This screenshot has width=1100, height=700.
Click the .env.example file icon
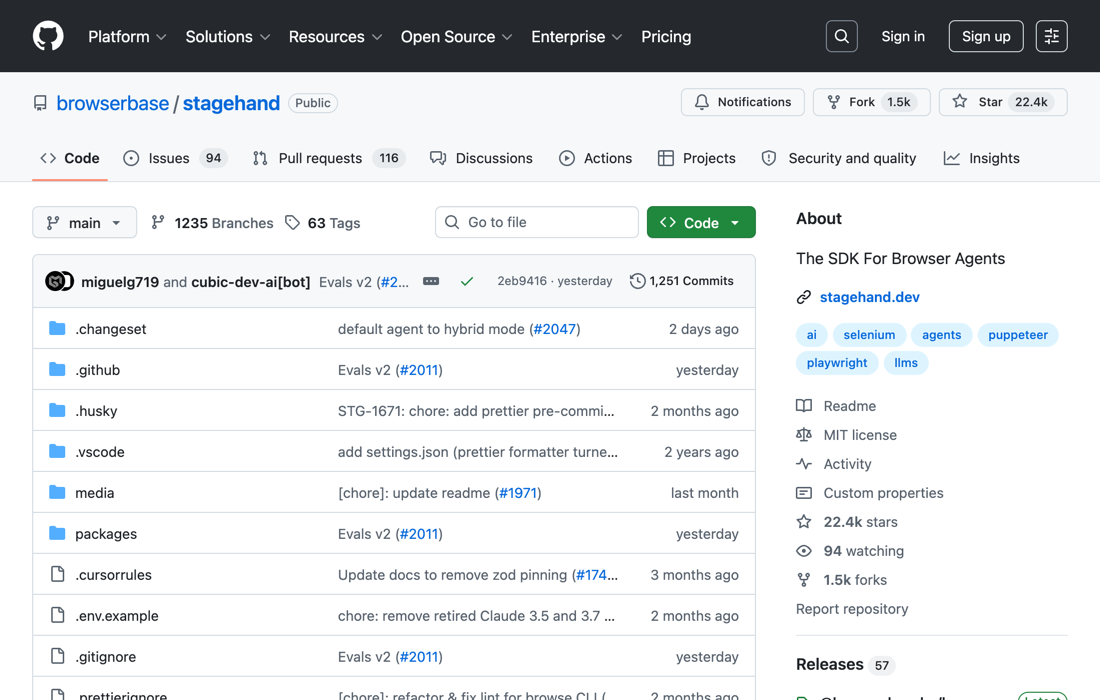click(x=58, y=615)
